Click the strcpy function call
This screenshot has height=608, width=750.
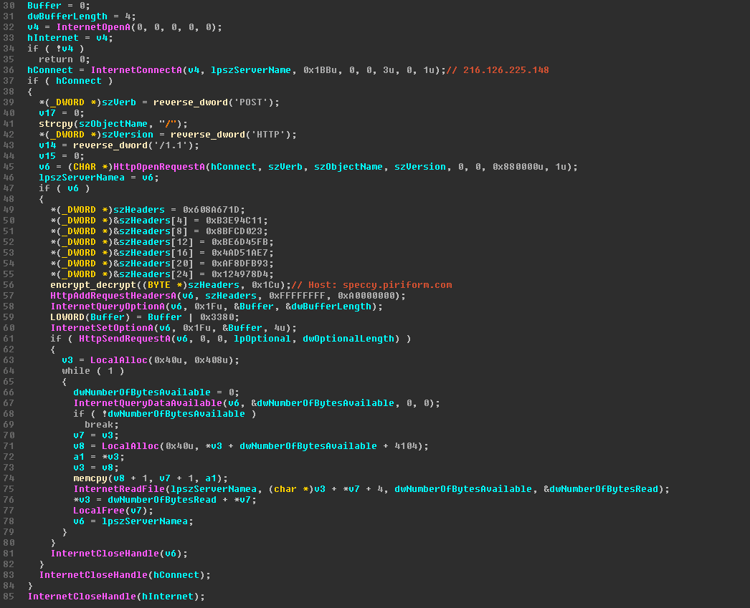[56, 124]
